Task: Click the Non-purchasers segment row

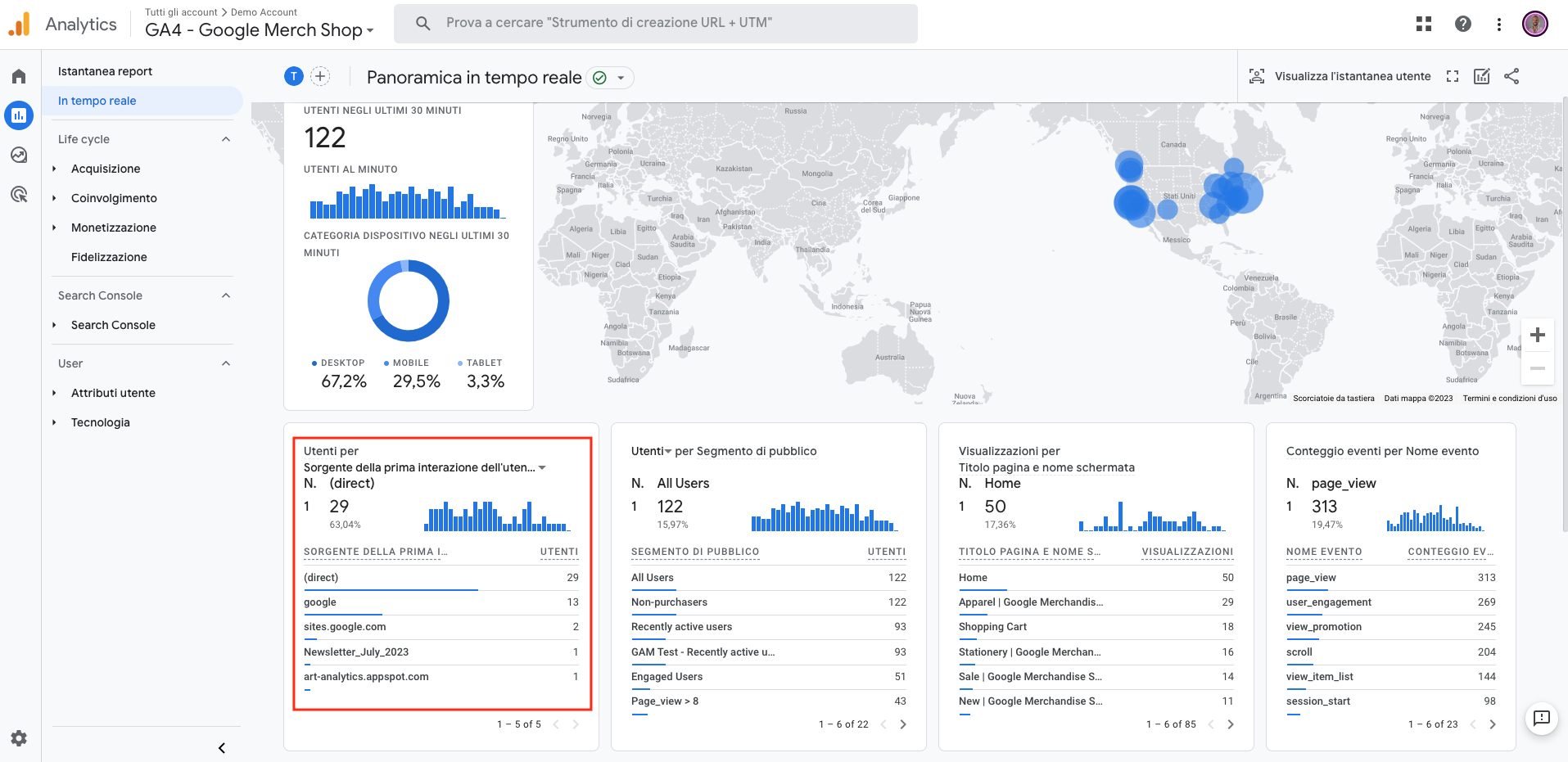Action: point(769,602)
